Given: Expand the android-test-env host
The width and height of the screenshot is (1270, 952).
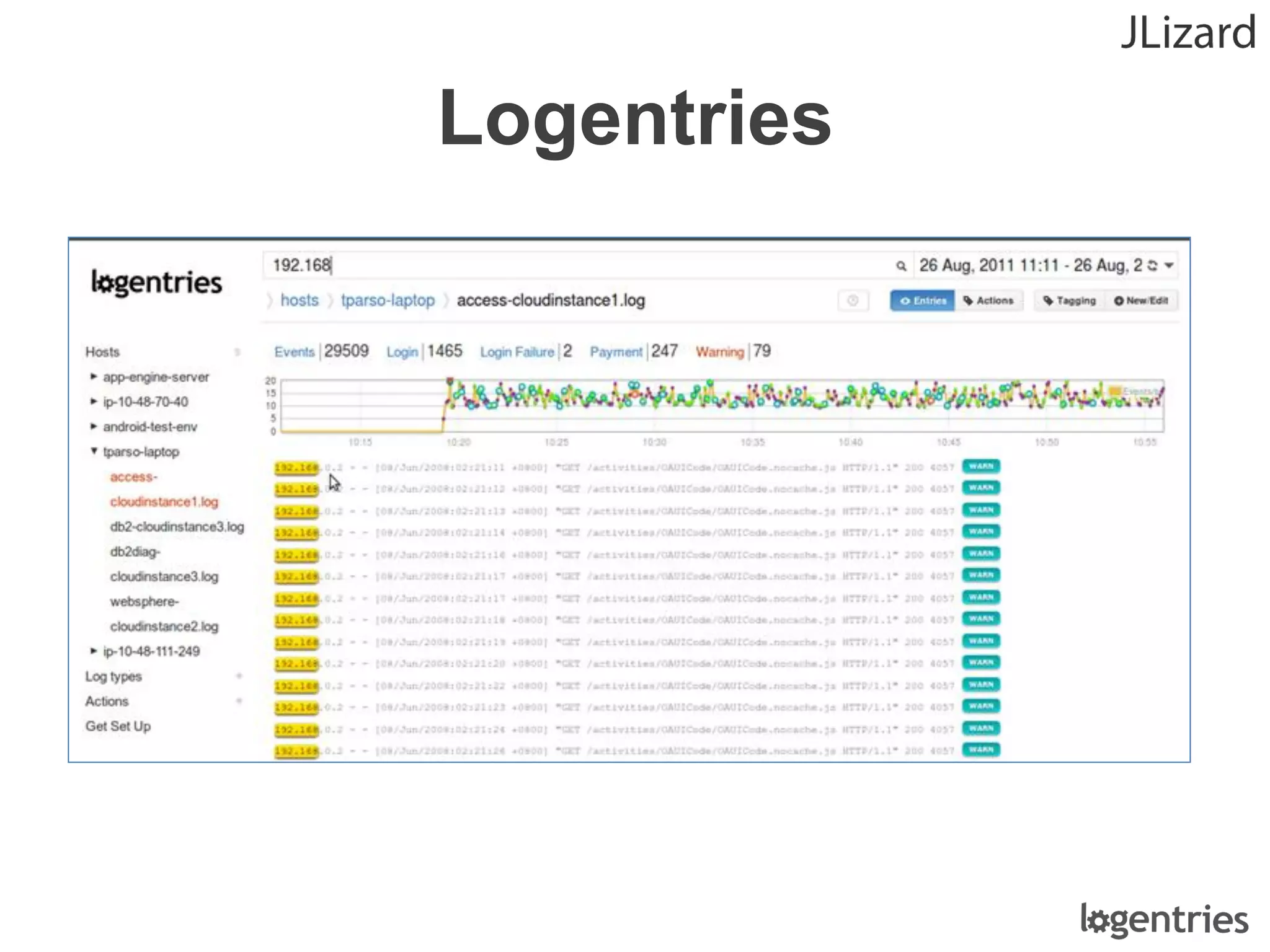Looking at the screenshot, I should [x=94, y=426].
